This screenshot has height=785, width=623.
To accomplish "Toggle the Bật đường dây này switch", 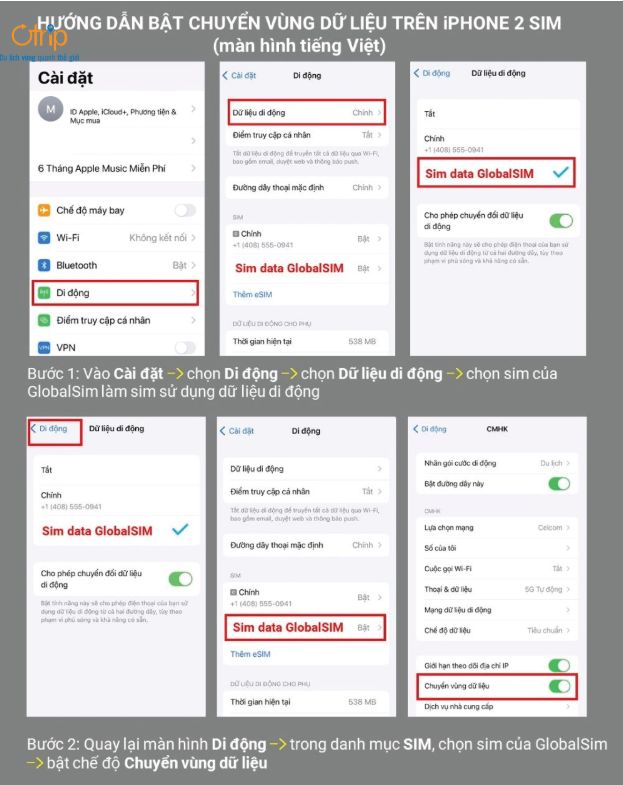I will (559, 484).
